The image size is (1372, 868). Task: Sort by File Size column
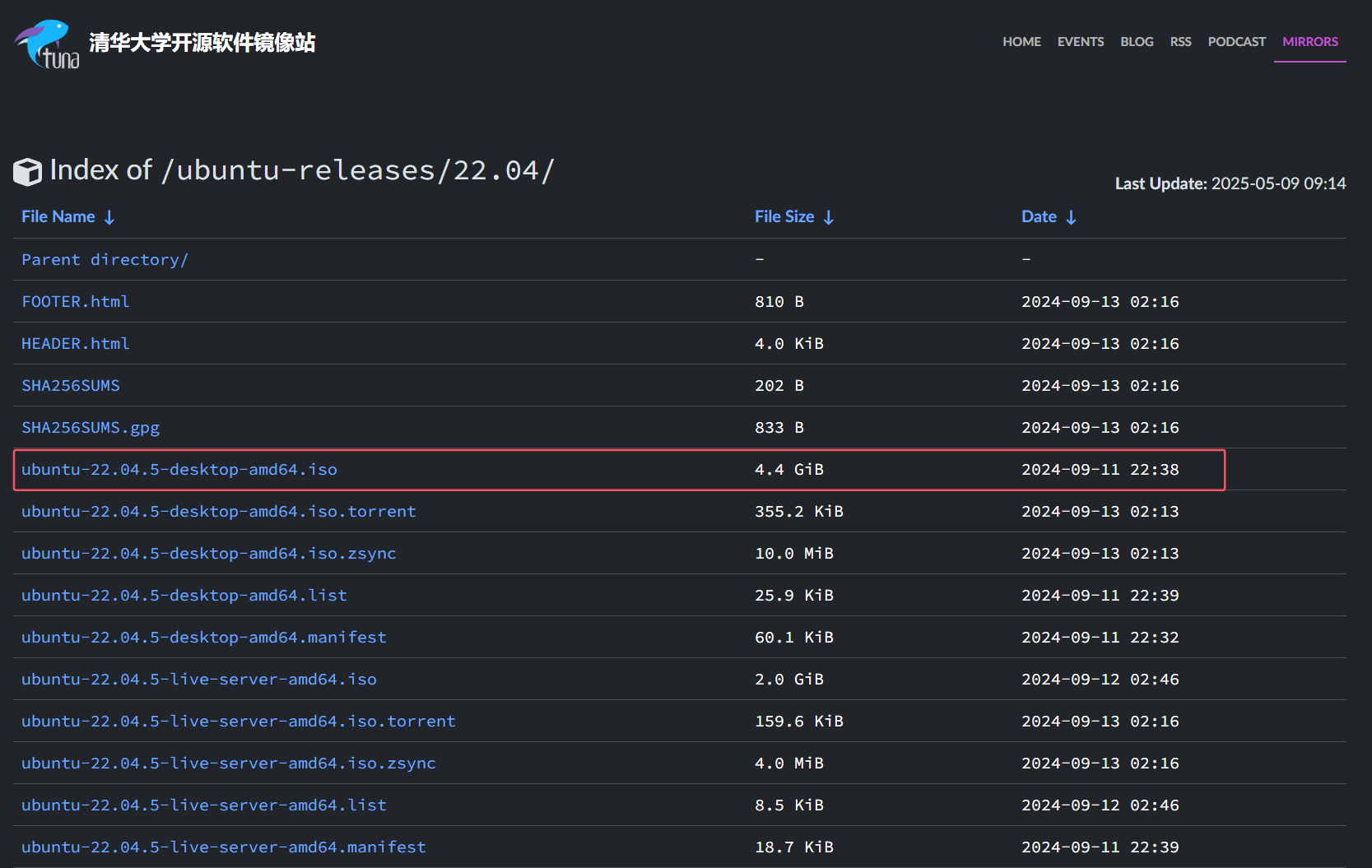(x=794, y=217)
